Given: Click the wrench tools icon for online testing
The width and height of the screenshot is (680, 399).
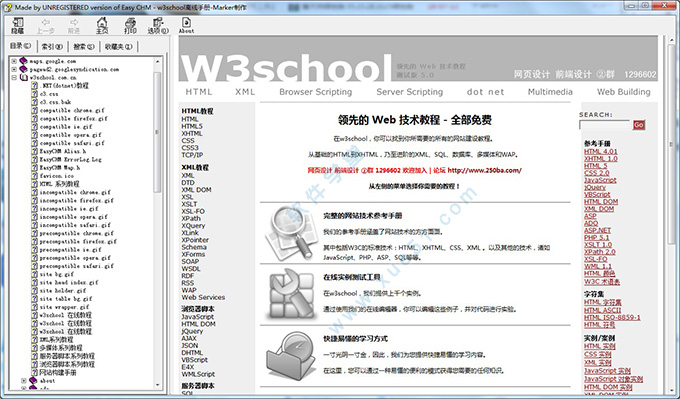Looking at the screenshot, I should (291, 294).
